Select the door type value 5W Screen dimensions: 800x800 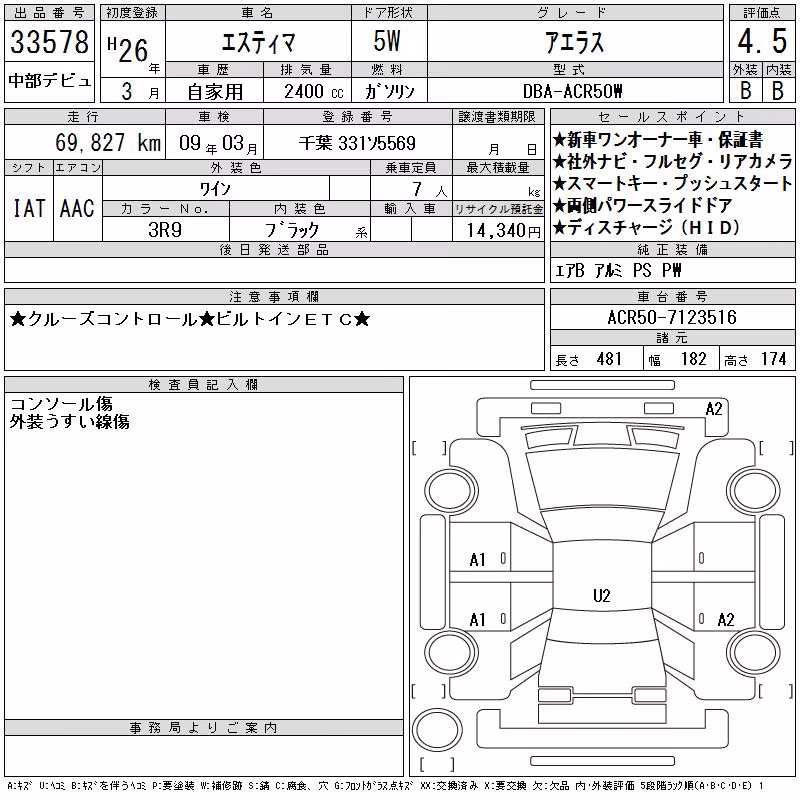coord(387,41)
